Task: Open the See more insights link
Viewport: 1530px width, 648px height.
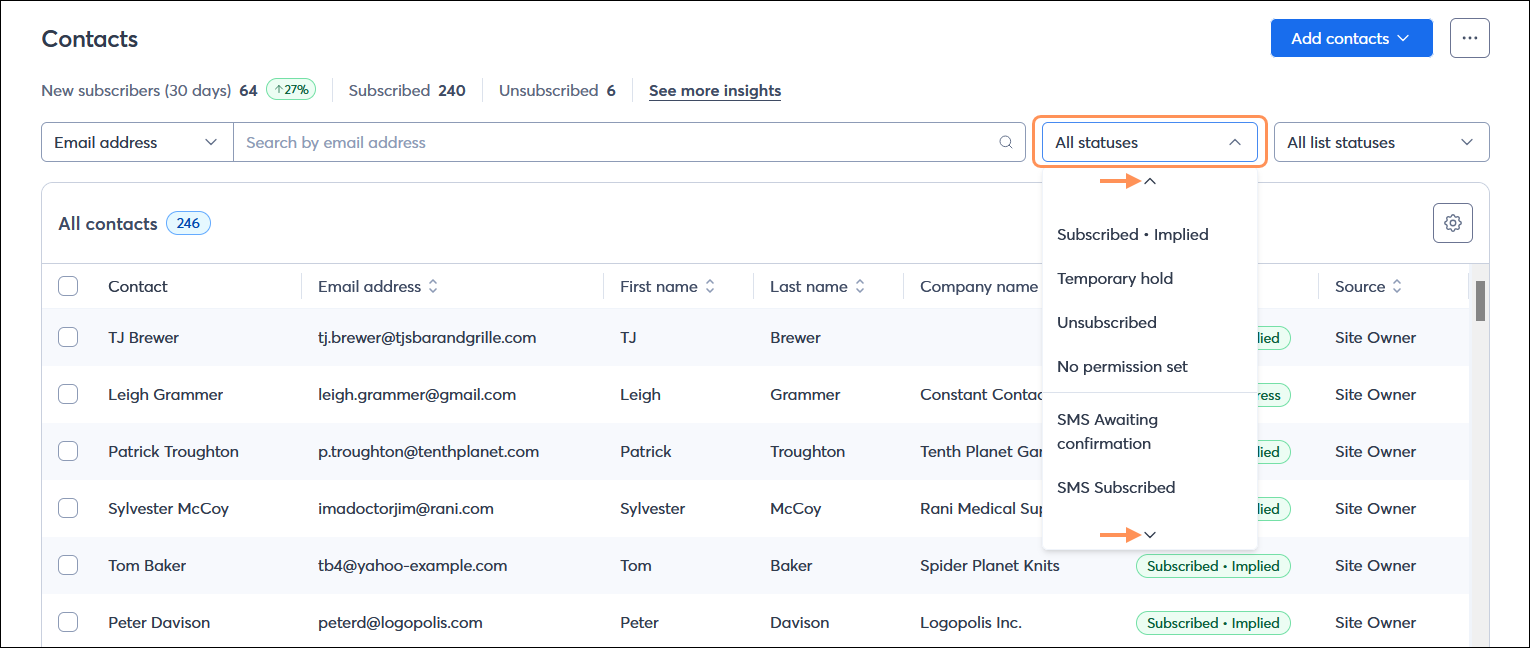Action: point(715,90)
